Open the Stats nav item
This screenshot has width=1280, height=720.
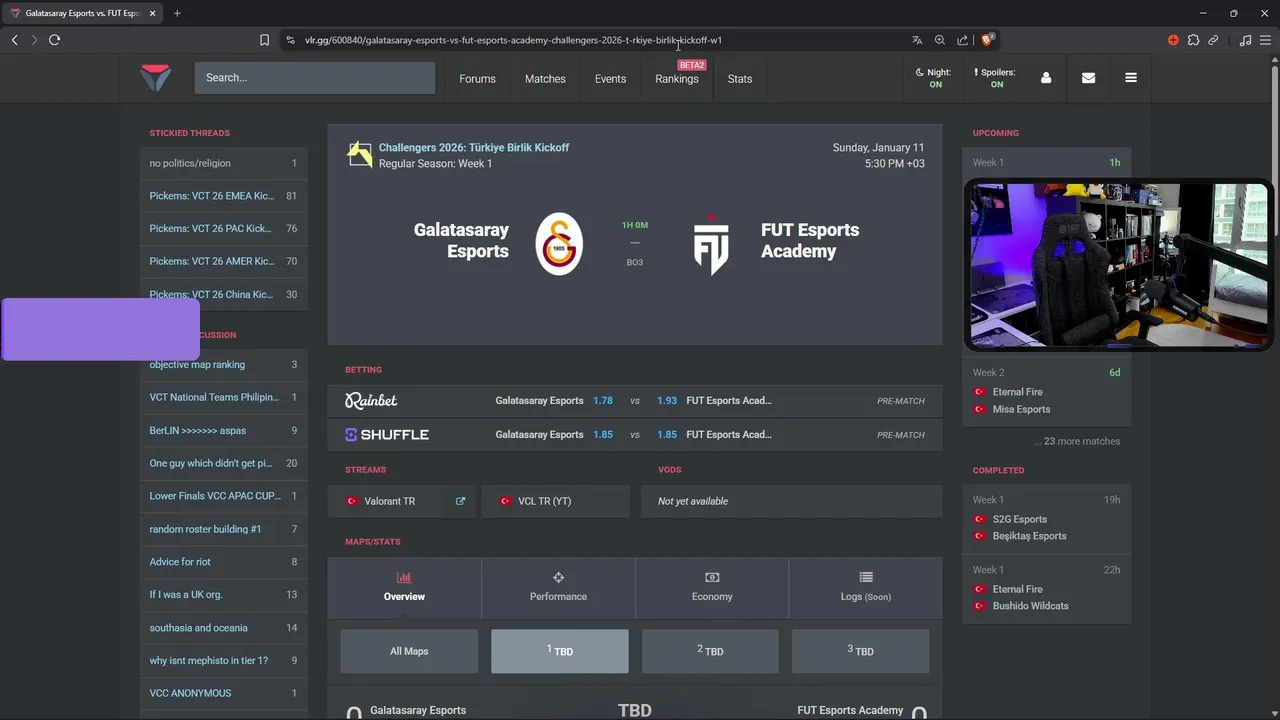740,79
